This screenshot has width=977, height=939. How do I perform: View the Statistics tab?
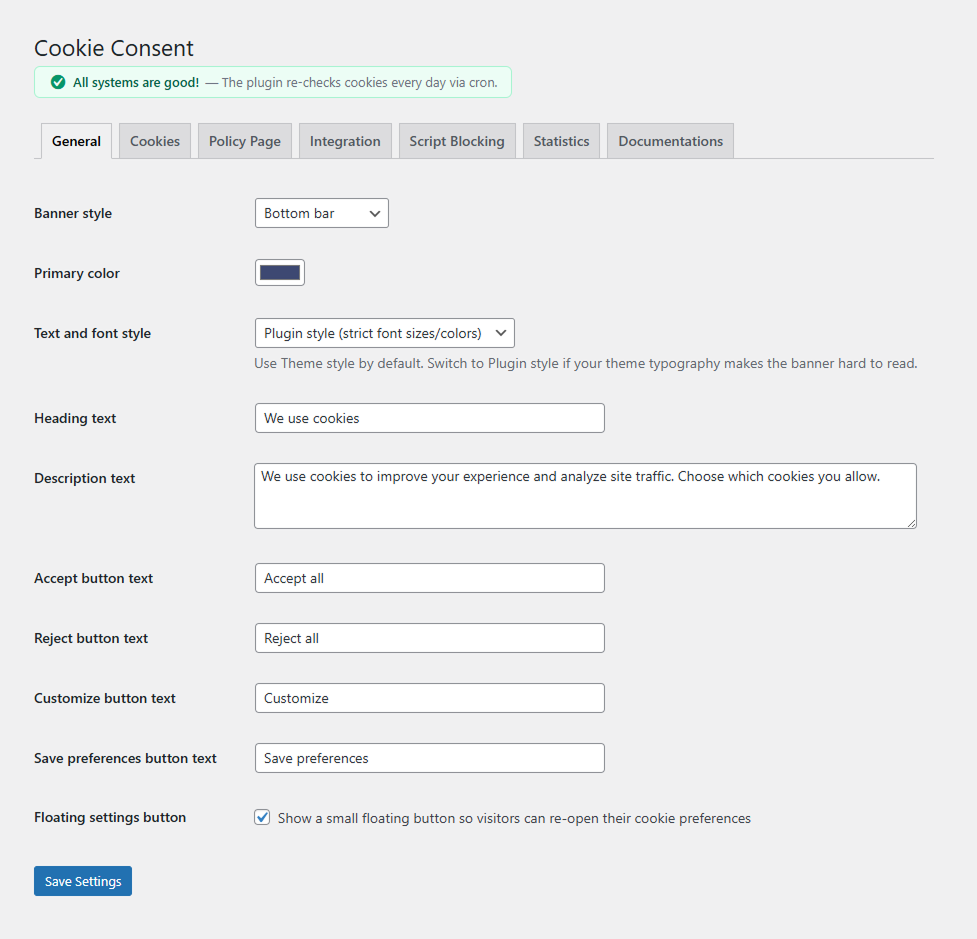[561, 140]
